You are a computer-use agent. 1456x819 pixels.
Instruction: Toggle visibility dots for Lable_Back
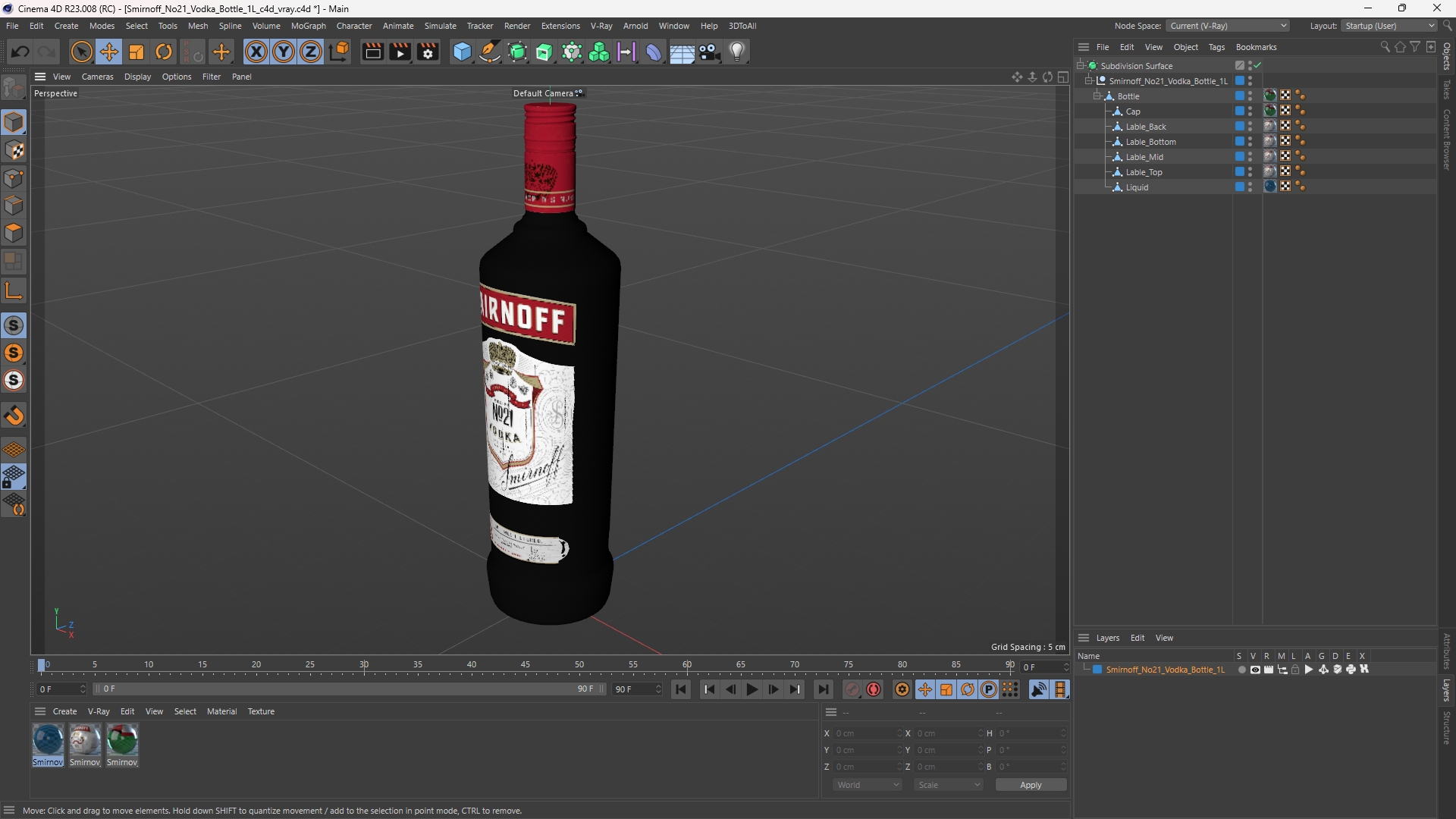(1250, 127)
